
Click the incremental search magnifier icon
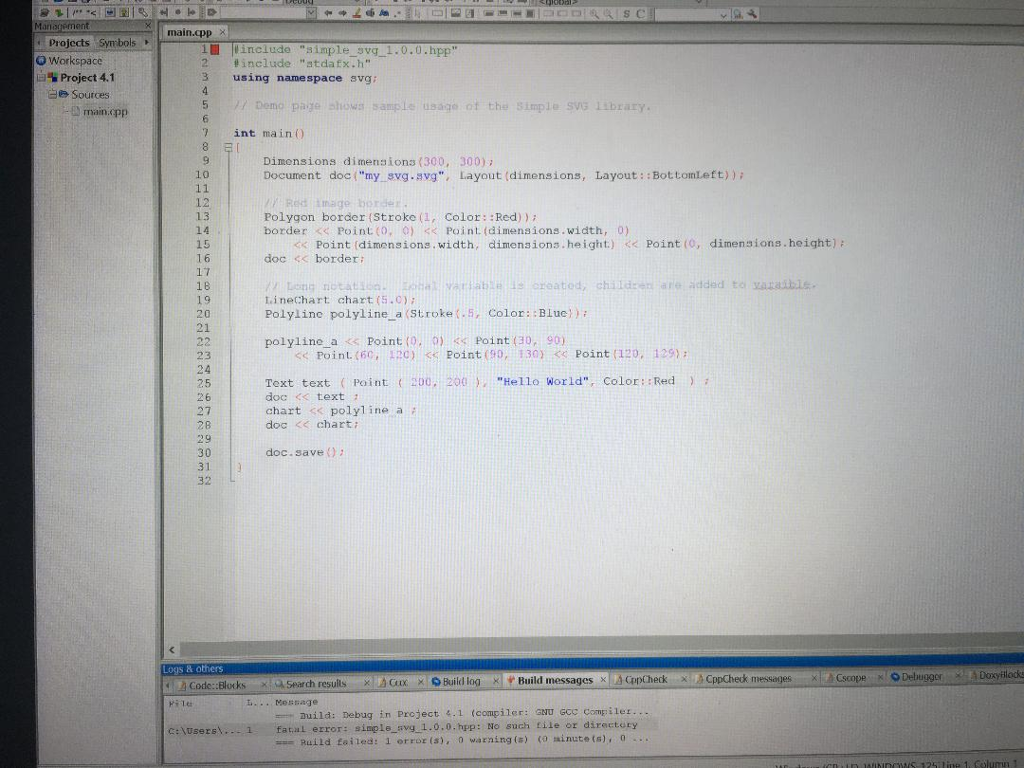point(736,14)
